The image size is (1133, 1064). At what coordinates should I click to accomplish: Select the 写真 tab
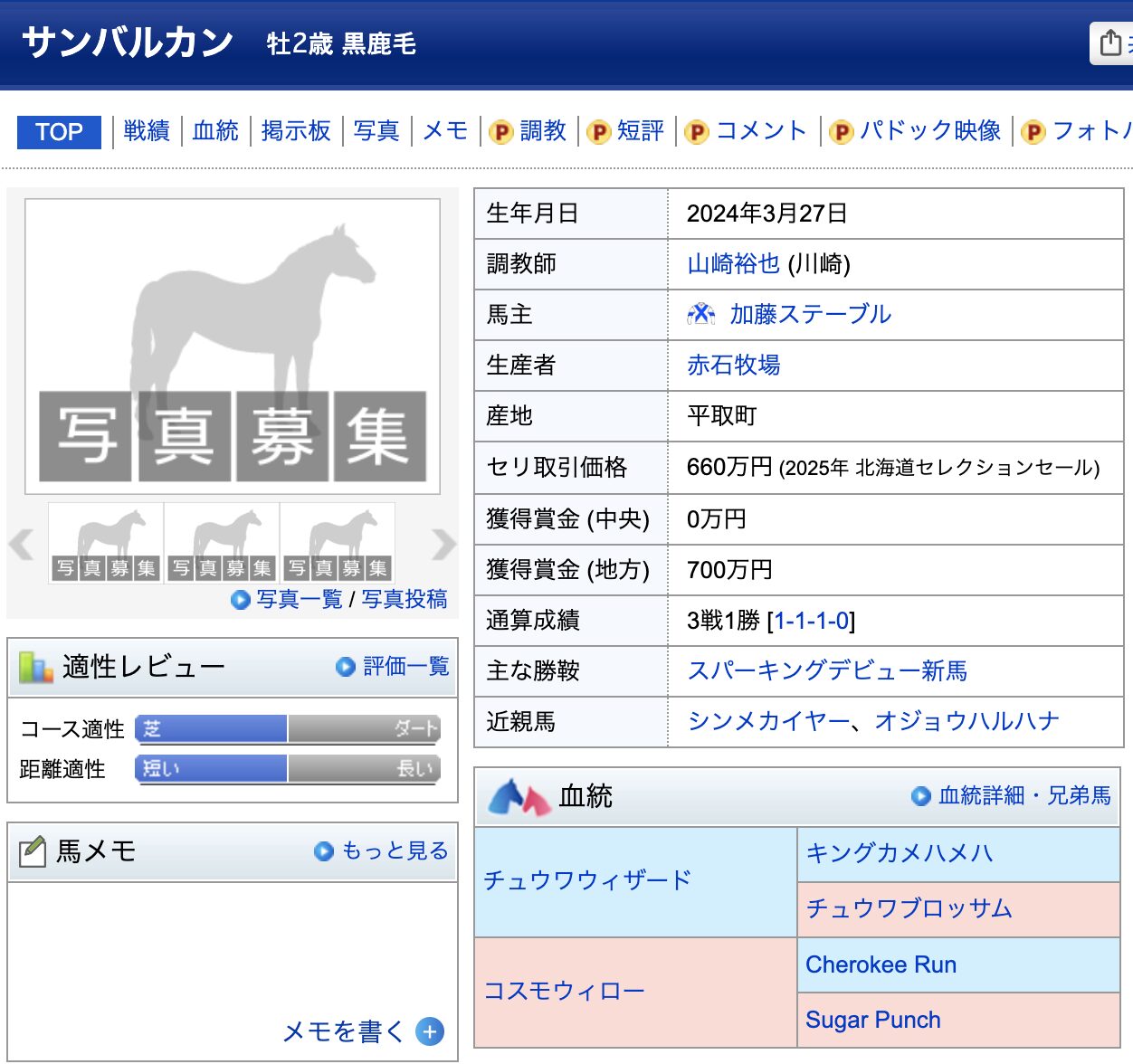(x=376, y=131)
